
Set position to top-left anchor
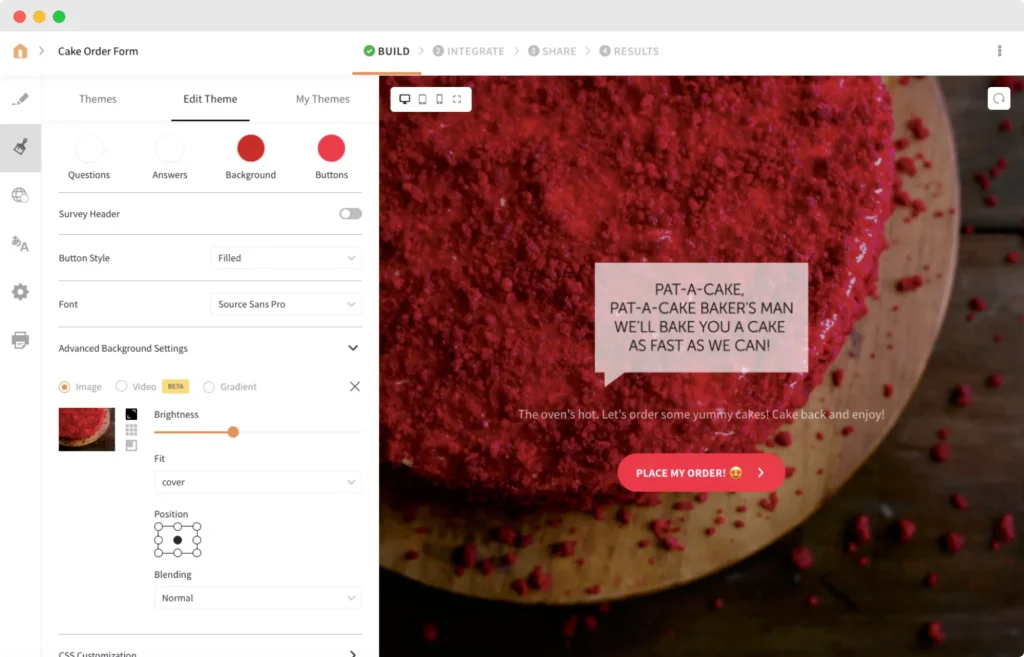(159, 526)
